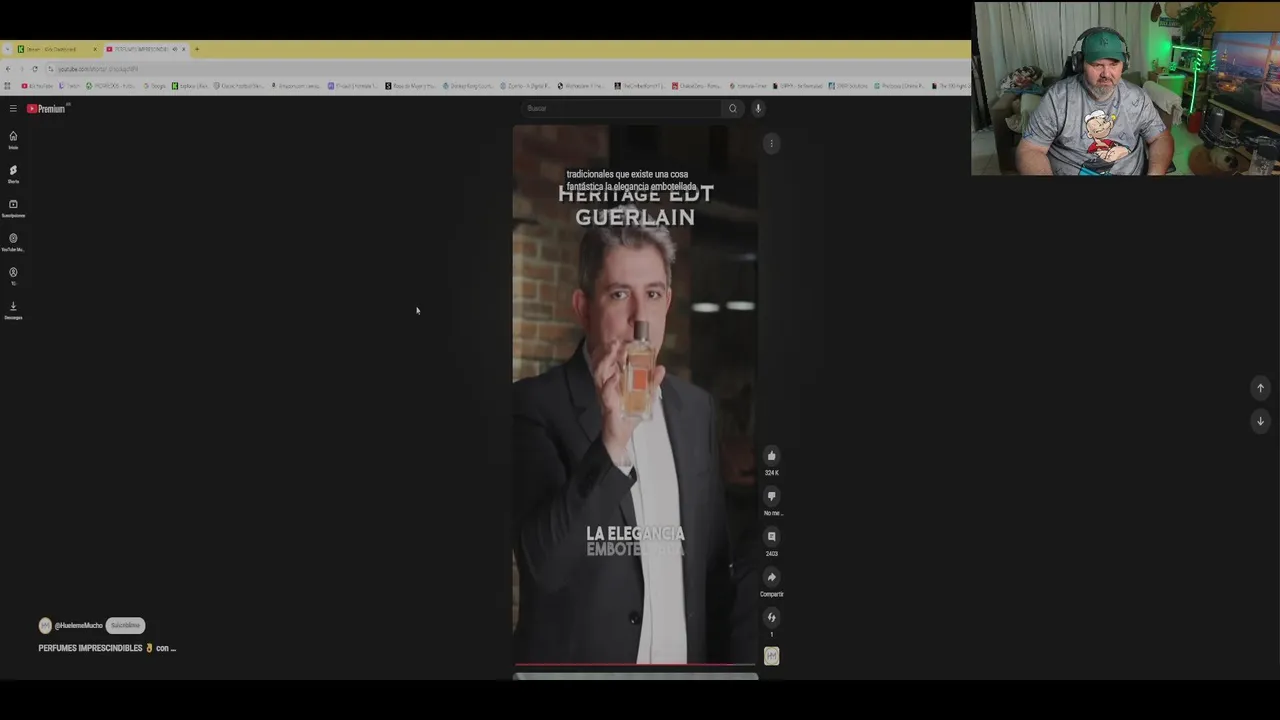
Task: Open the comments of the Short
Action: [771, 537]
